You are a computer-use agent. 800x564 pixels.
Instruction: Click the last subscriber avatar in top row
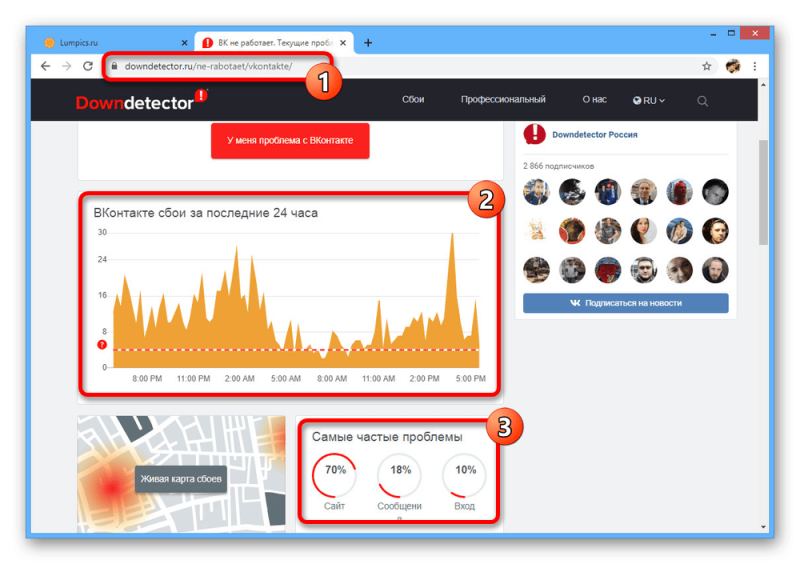coord(715,192)
